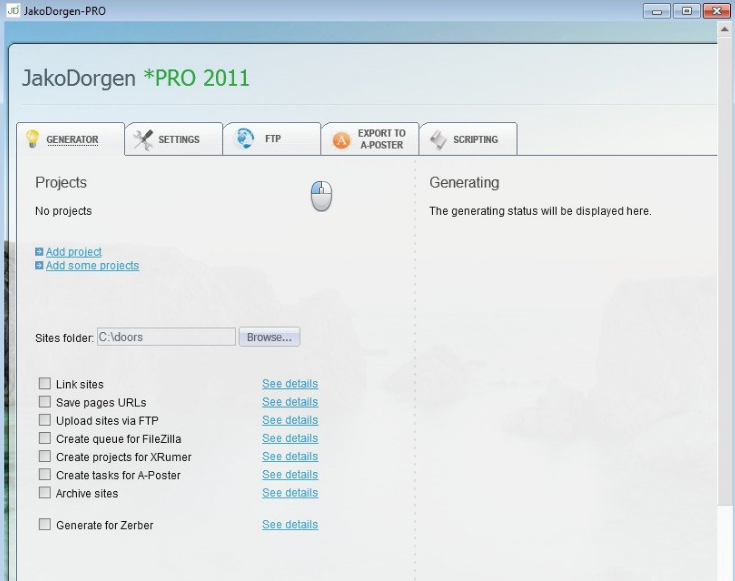Open the Scripting tab

click(468, 139)
